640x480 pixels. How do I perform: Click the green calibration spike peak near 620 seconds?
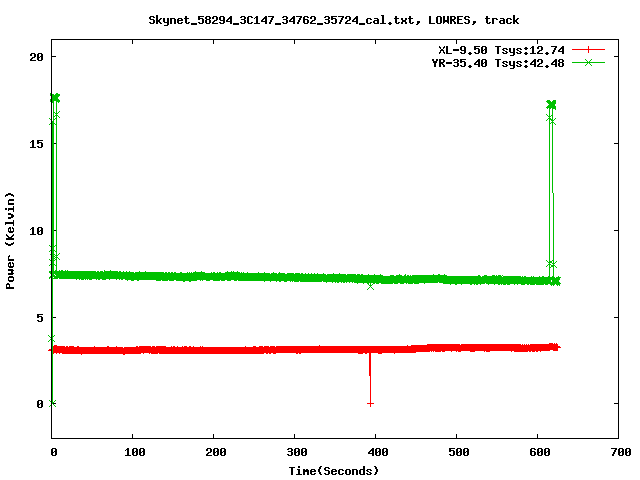tap(551, 105)
